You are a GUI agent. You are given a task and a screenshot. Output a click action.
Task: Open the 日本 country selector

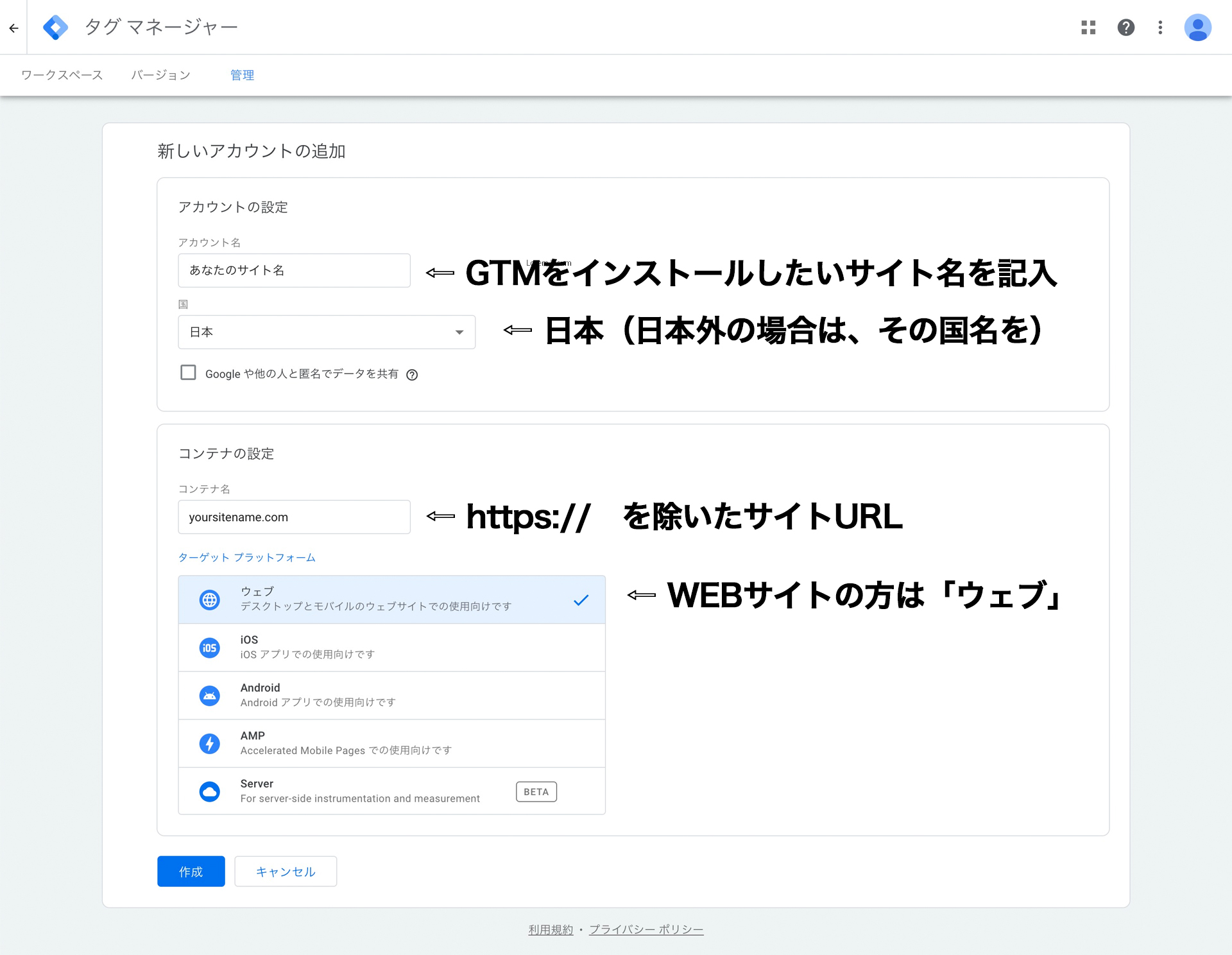[x=327, y=332]
